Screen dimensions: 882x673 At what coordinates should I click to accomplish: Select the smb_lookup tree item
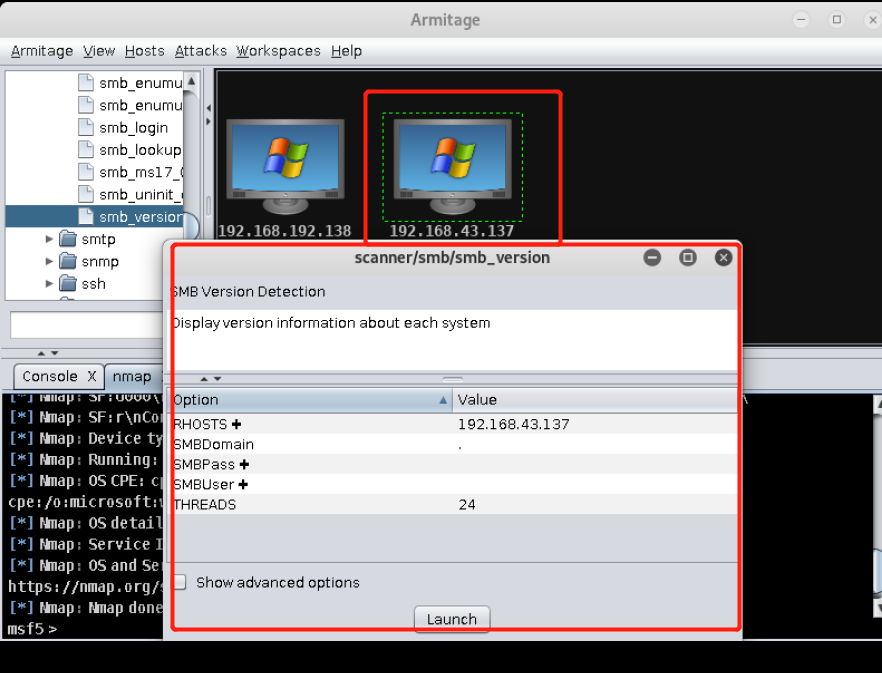pos(140,150)
